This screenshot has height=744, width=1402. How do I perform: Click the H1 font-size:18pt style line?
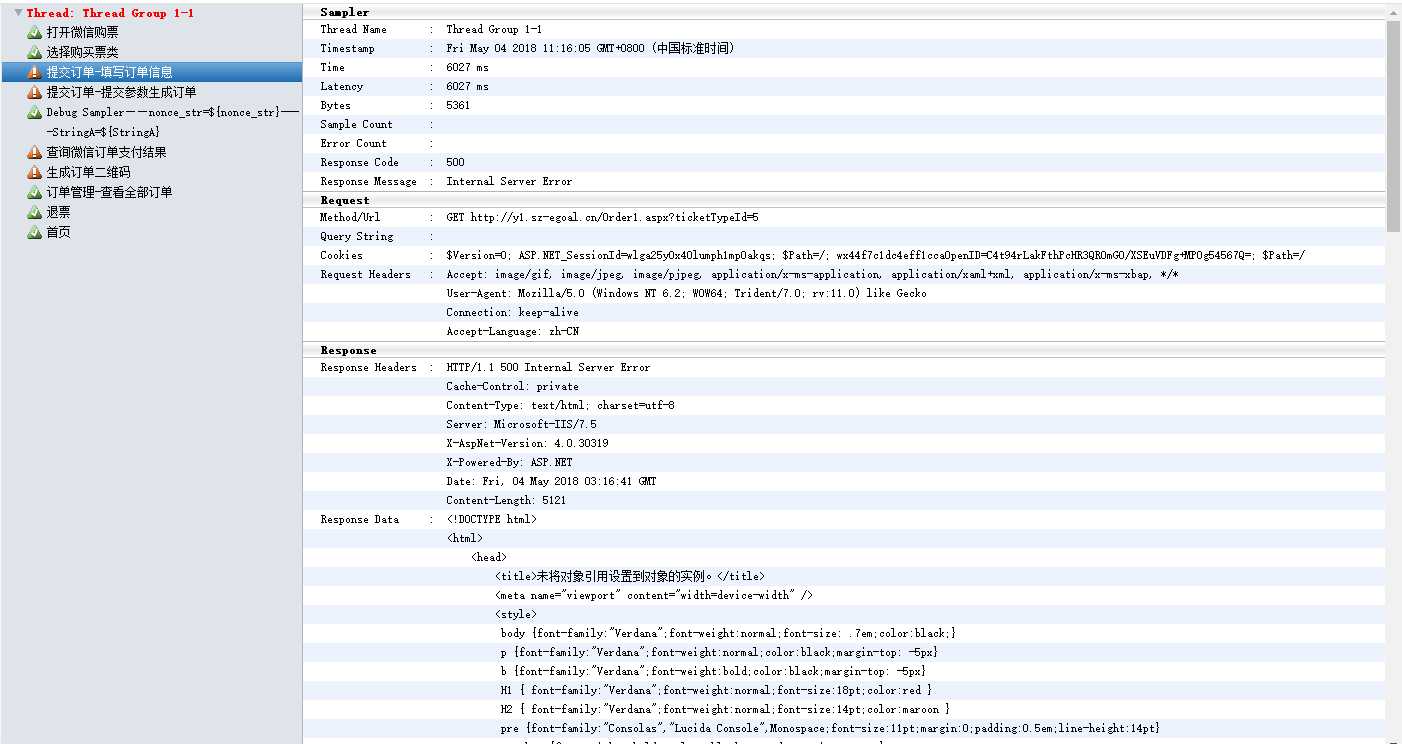[716, 690]
